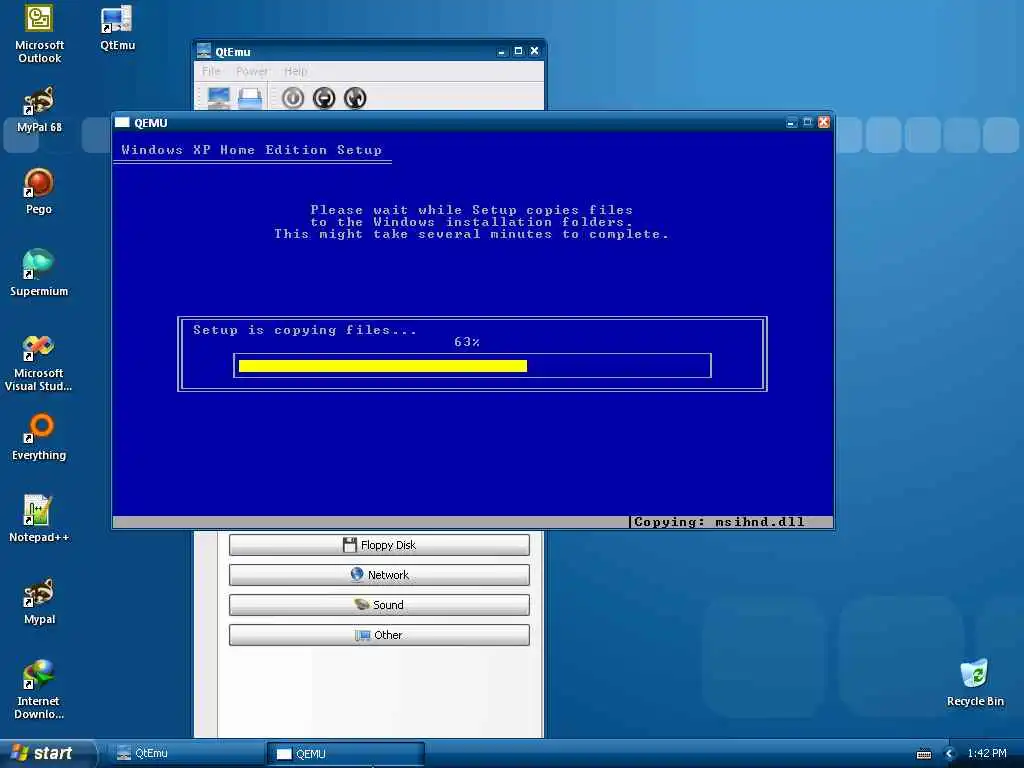Open the Floppy Disk settings button
Viewport: 1024px width, 768px height.
pos(379,545)
